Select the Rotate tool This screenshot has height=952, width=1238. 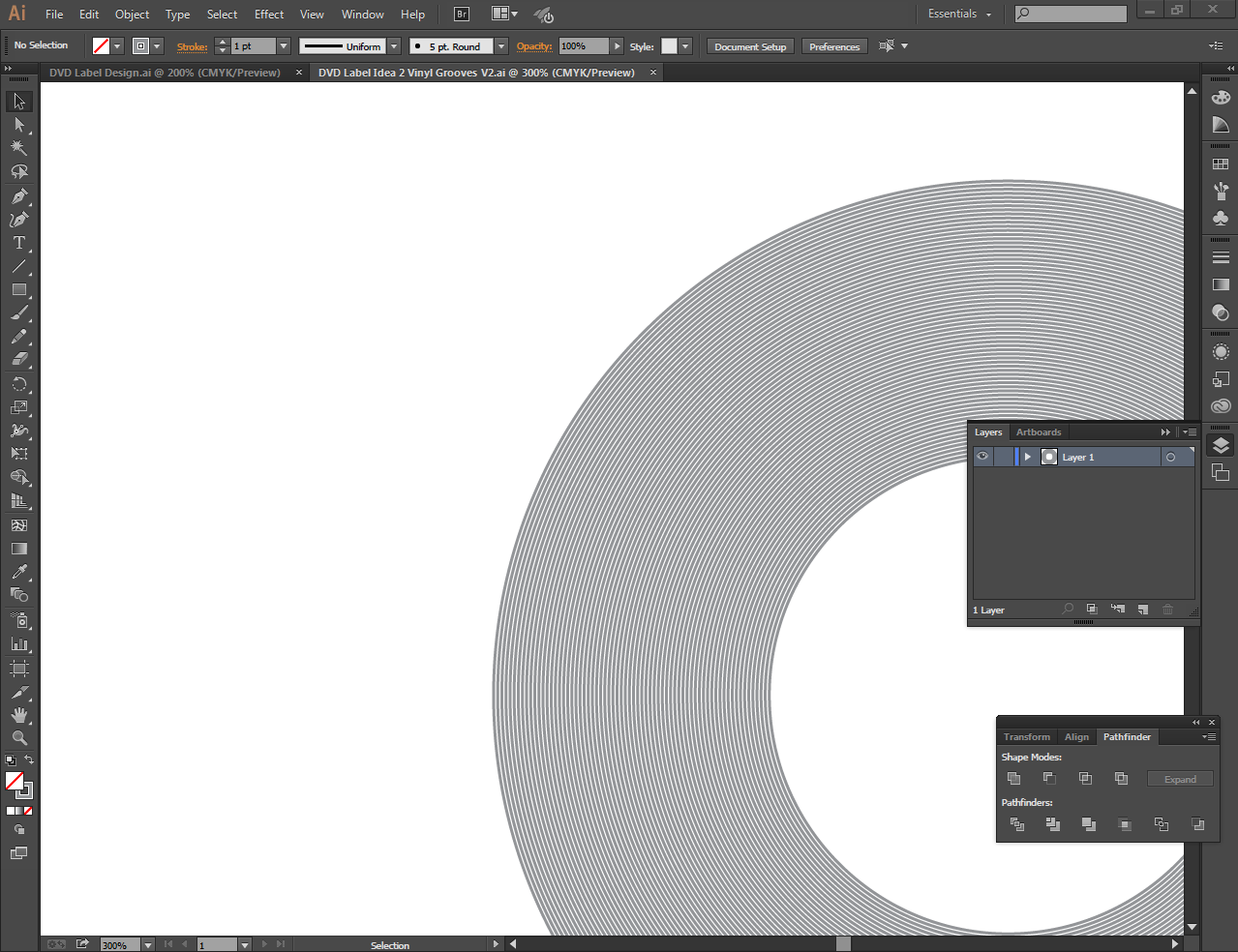tap(19, 384)
